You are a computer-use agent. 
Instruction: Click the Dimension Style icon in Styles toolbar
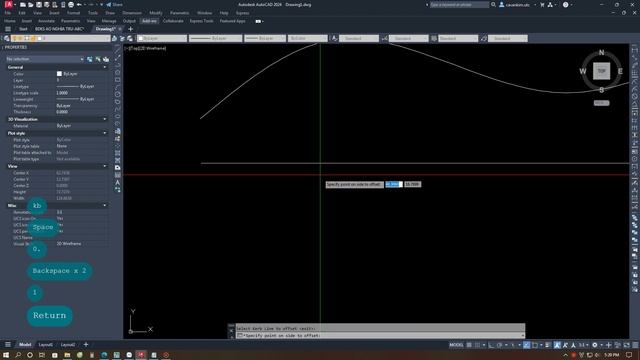coord(384,38)
